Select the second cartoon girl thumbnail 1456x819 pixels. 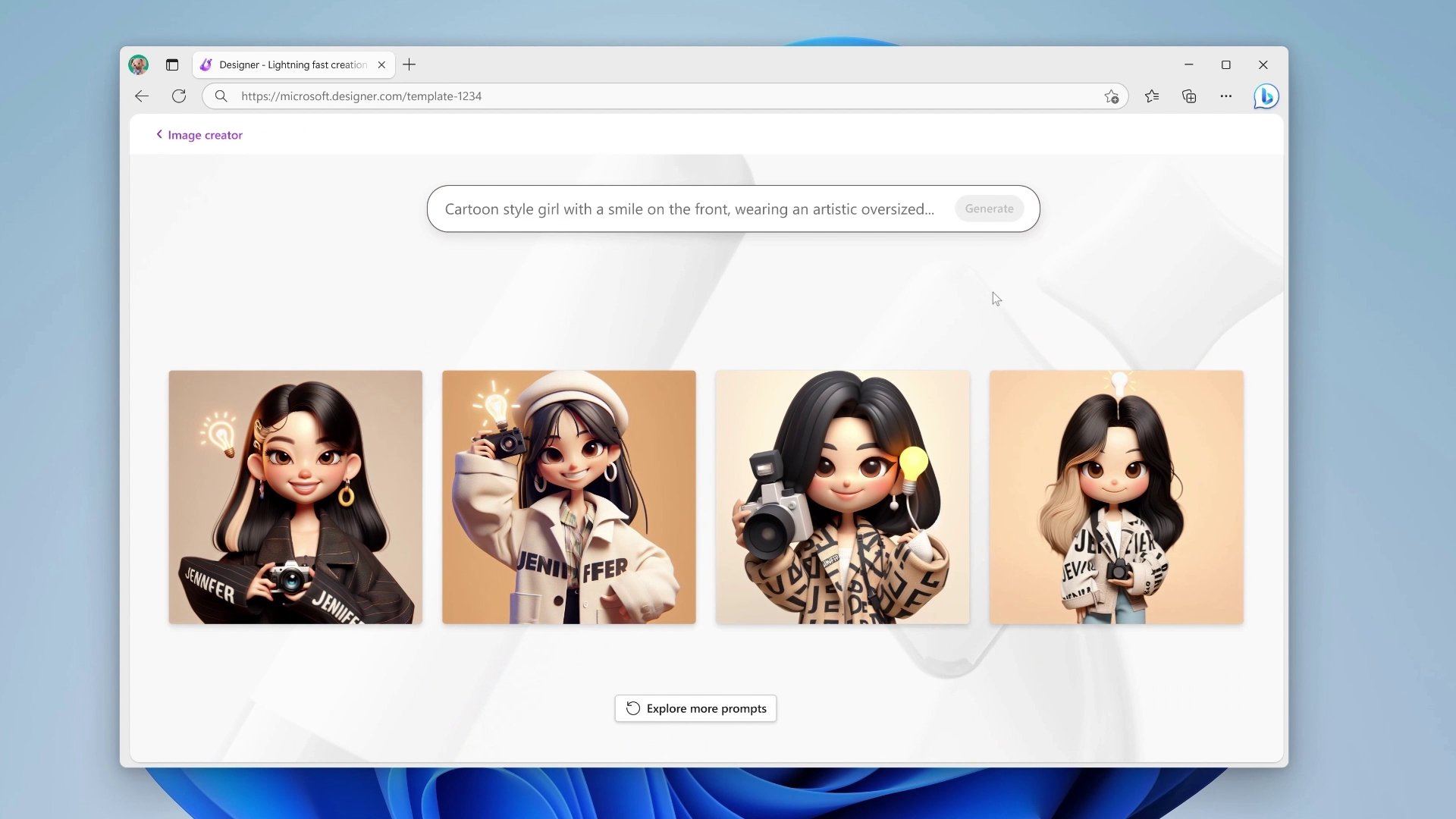pyautogui.click(x=569, y=497)
